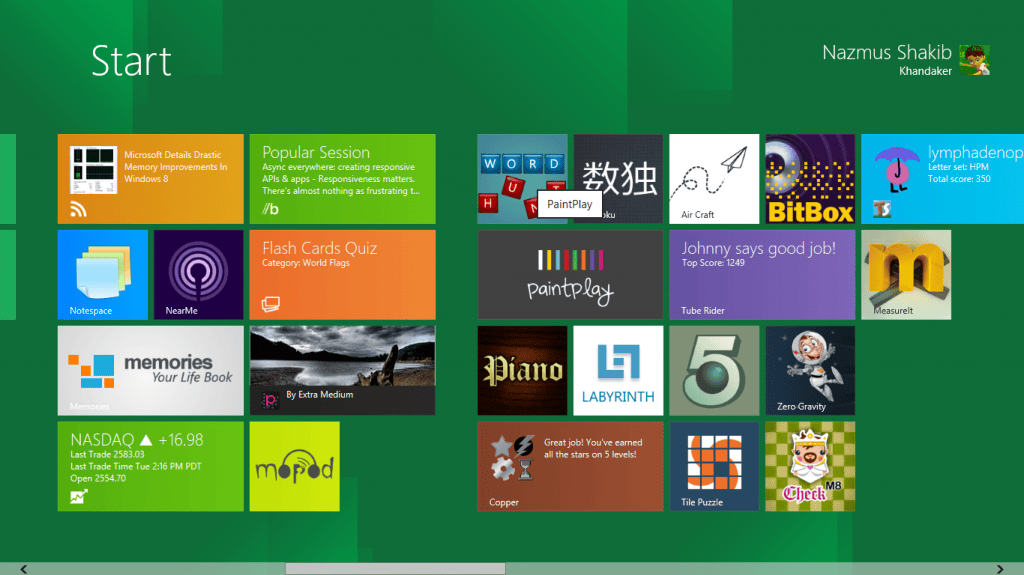Open the Copper game tile
The height and width of the screenshot is (575, 1024).
tap(570, 467)
